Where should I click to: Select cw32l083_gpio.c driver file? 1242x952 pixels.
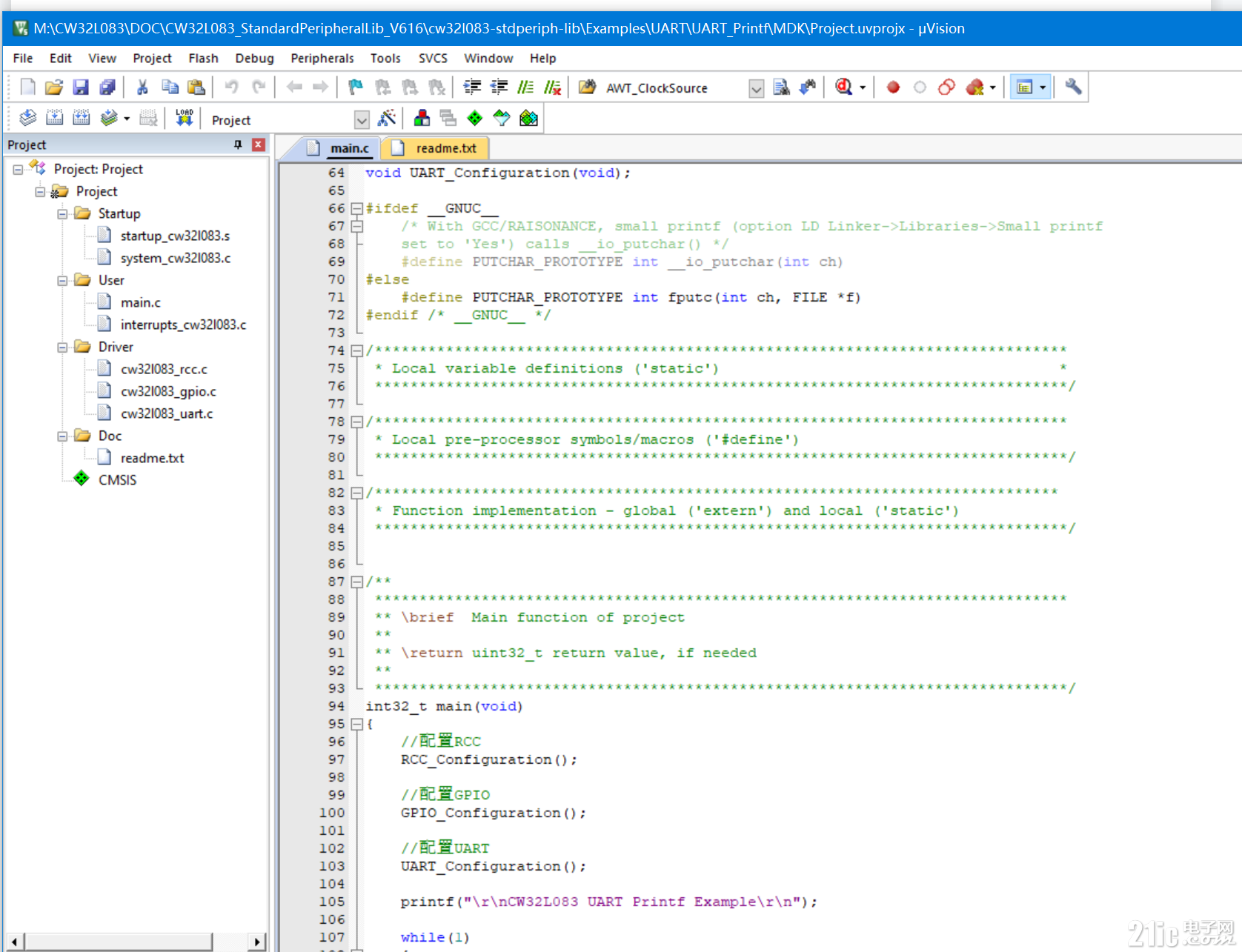click(x=168, y=391)
